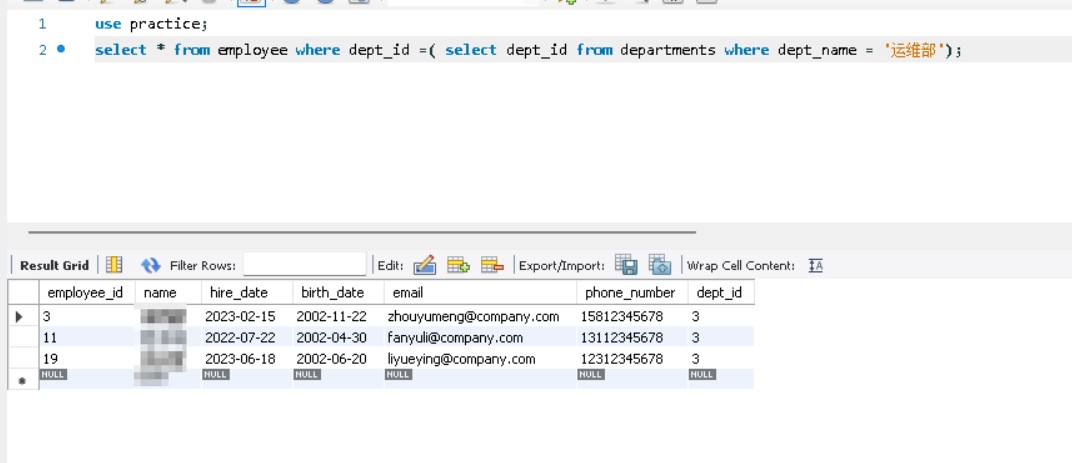Place the cursor on the 'use practice;' statement

tap(151, 25)
